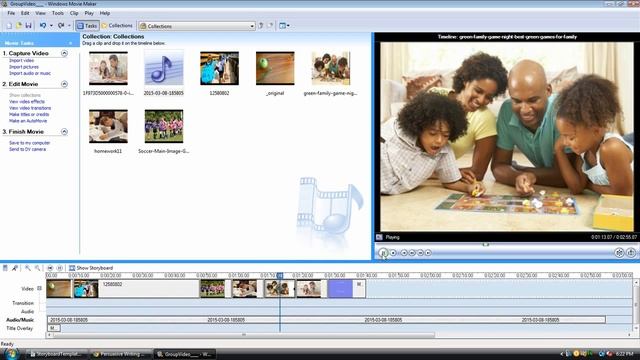The height and width of the screenshot is (360, 640).
Task: Click Import audio or music link
Action: (x=30, y=73)
